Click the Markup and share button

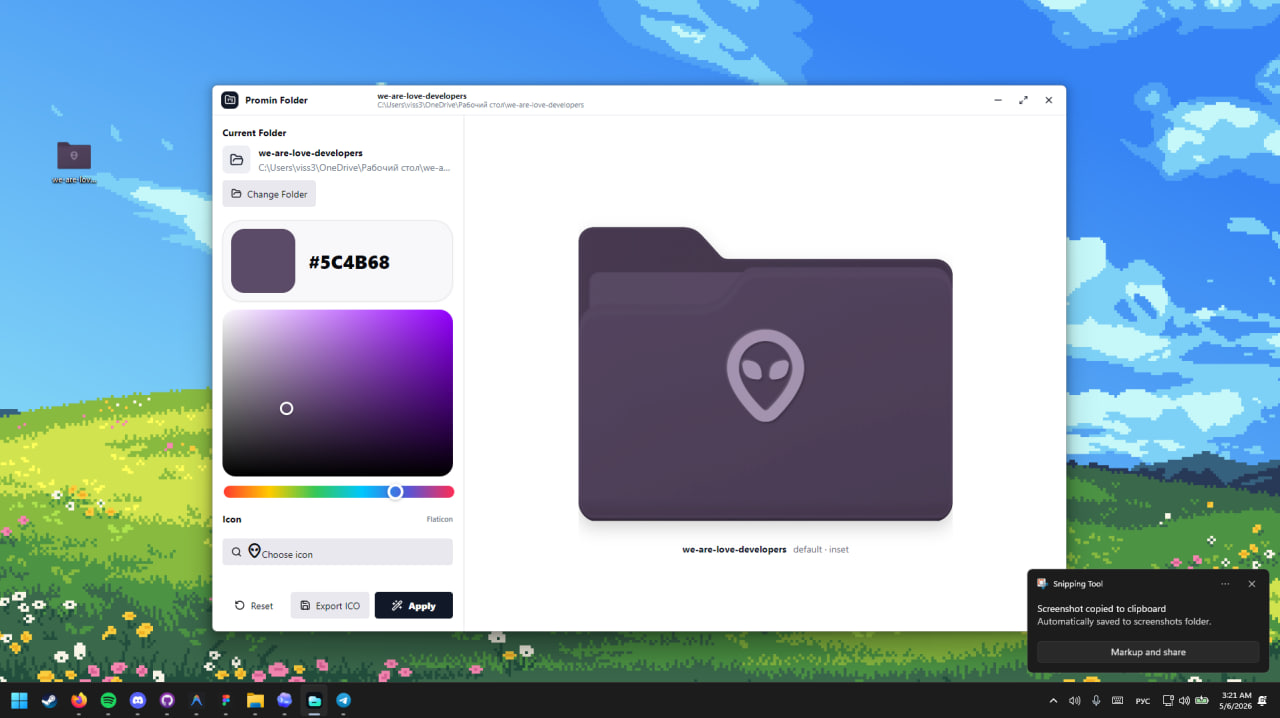1148,652
